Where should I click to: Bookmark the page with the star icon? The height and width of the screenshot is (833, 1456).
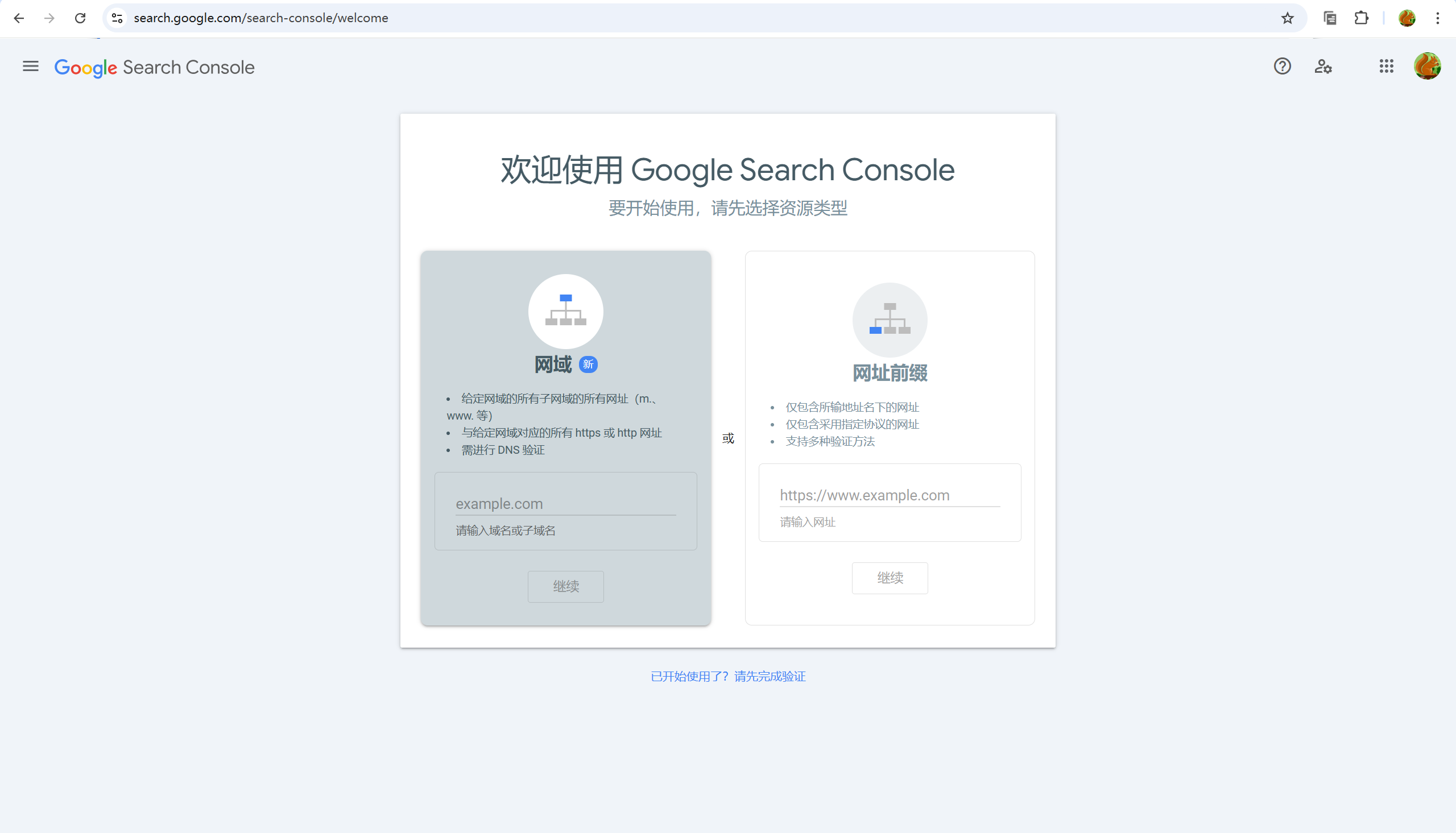point(1287,18)
